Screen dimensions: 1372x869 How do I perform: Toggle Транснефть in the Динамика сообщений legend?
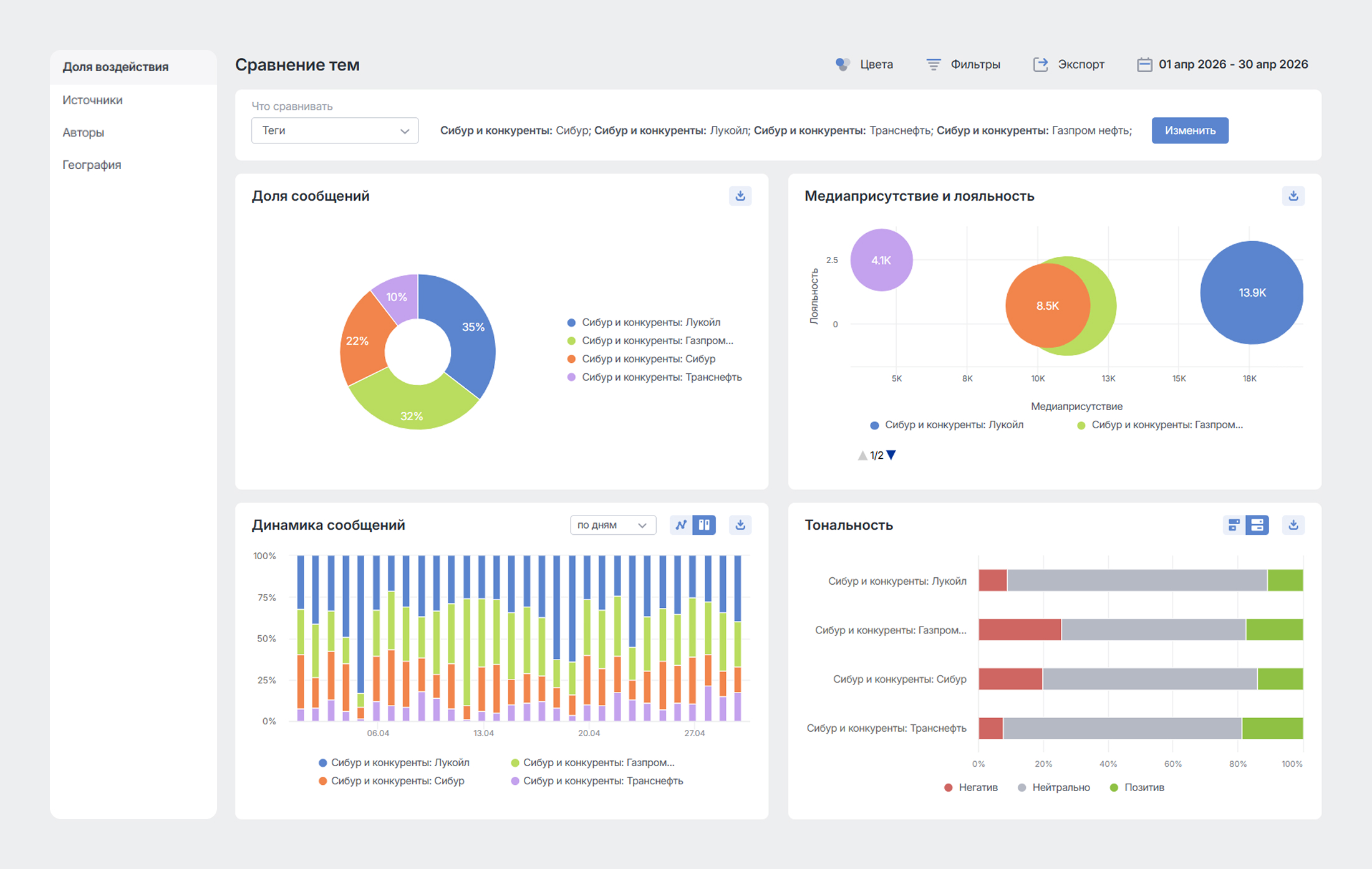(x=597, y=781)
